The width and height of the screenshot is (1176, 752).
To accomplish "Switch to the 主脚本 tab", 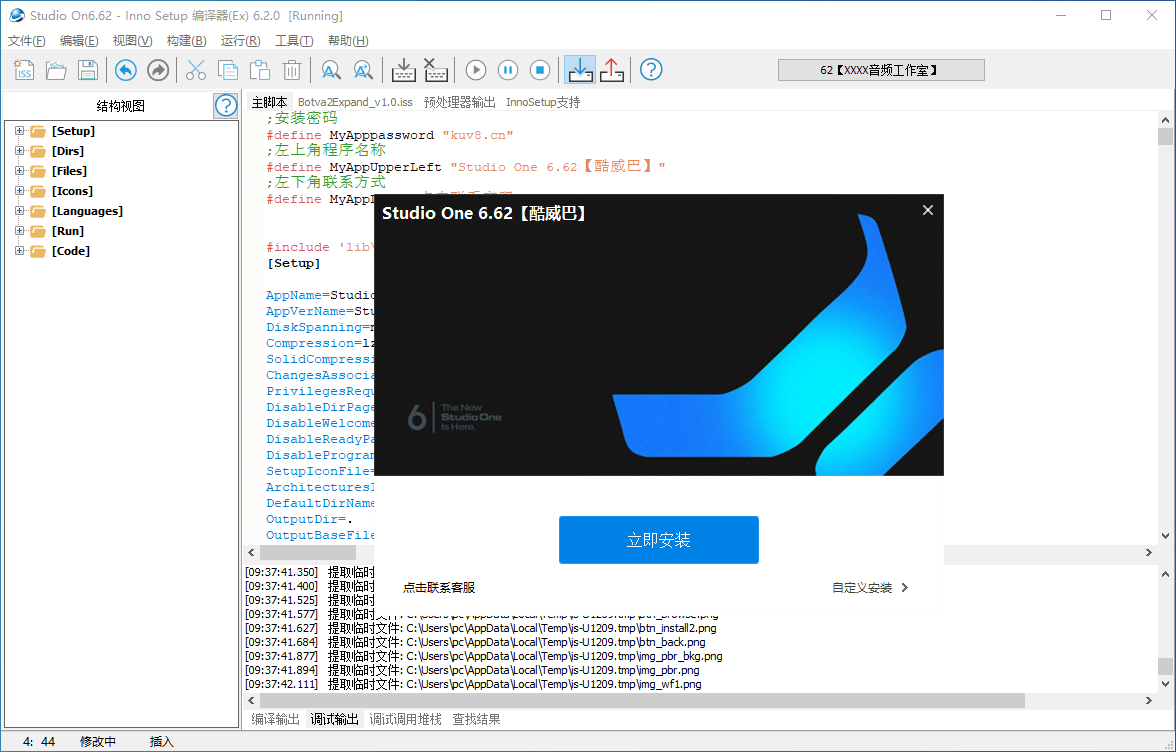I will (269, 102).
